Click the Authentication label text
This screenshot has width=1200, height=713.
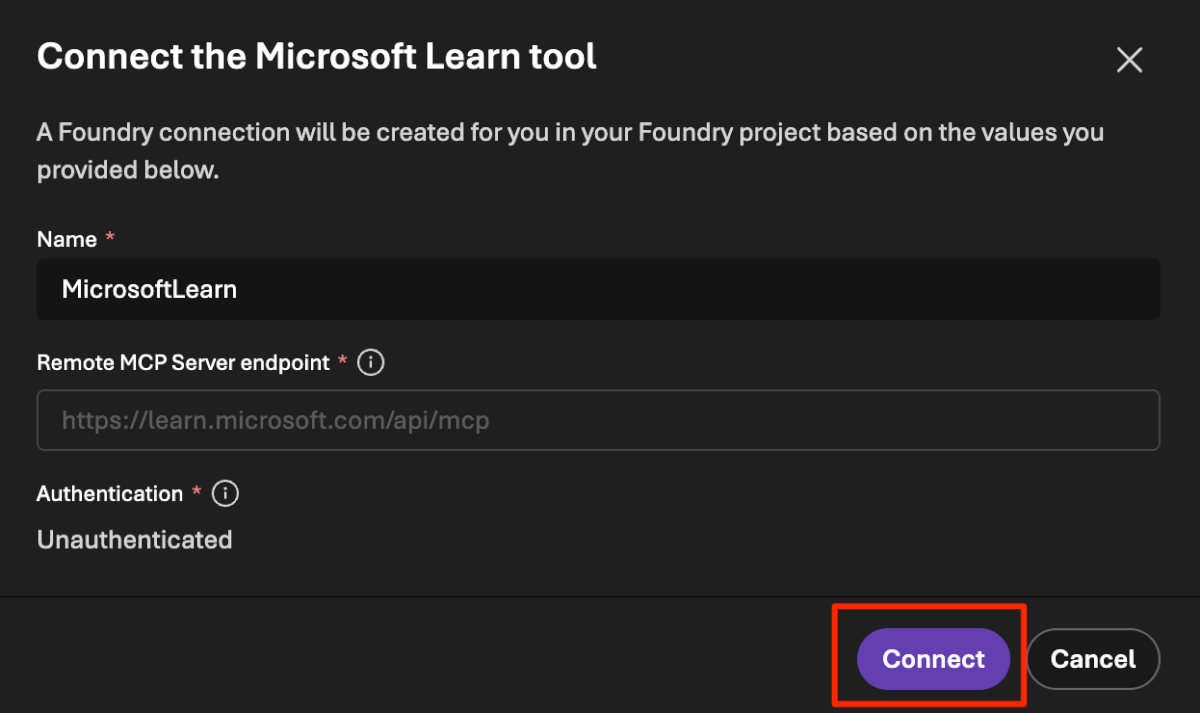(110, 494)
